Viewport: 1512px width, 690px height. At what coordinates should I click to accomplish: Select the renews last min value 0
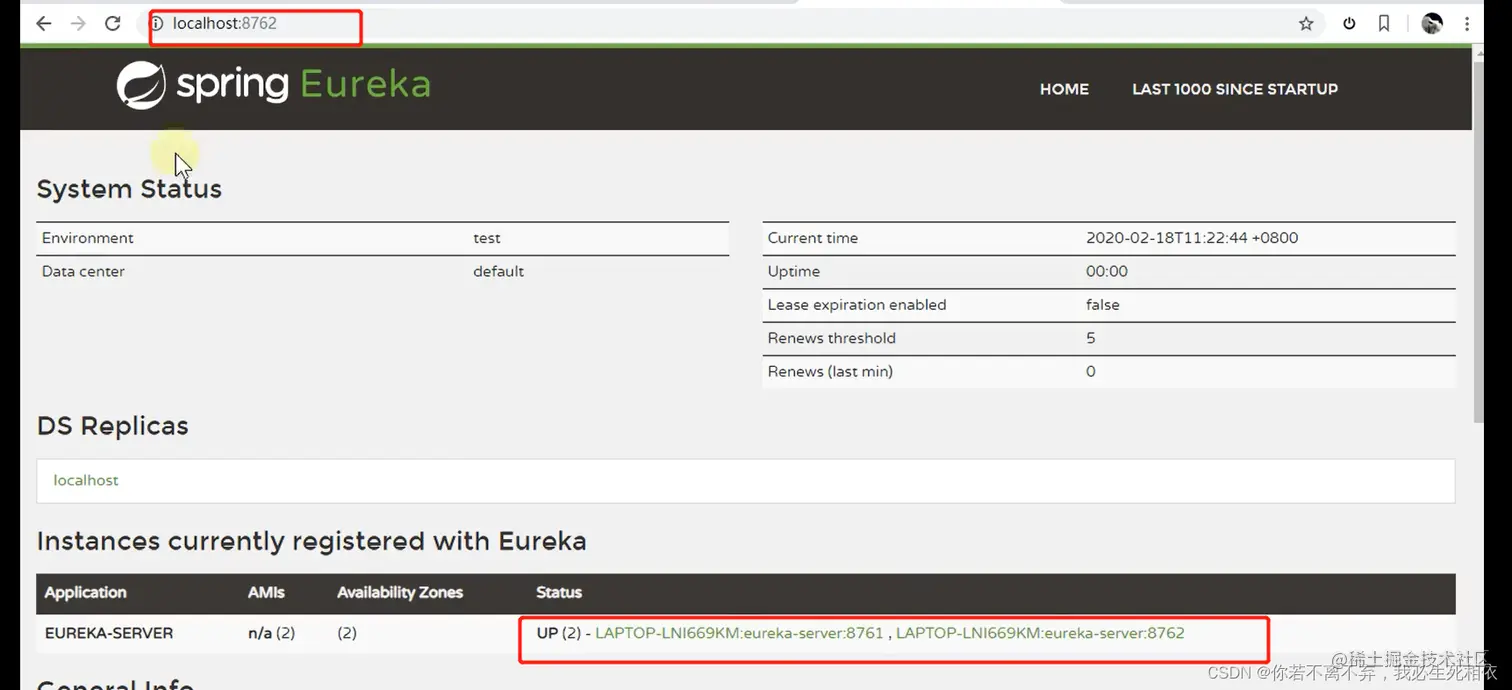pos(1091,371)
